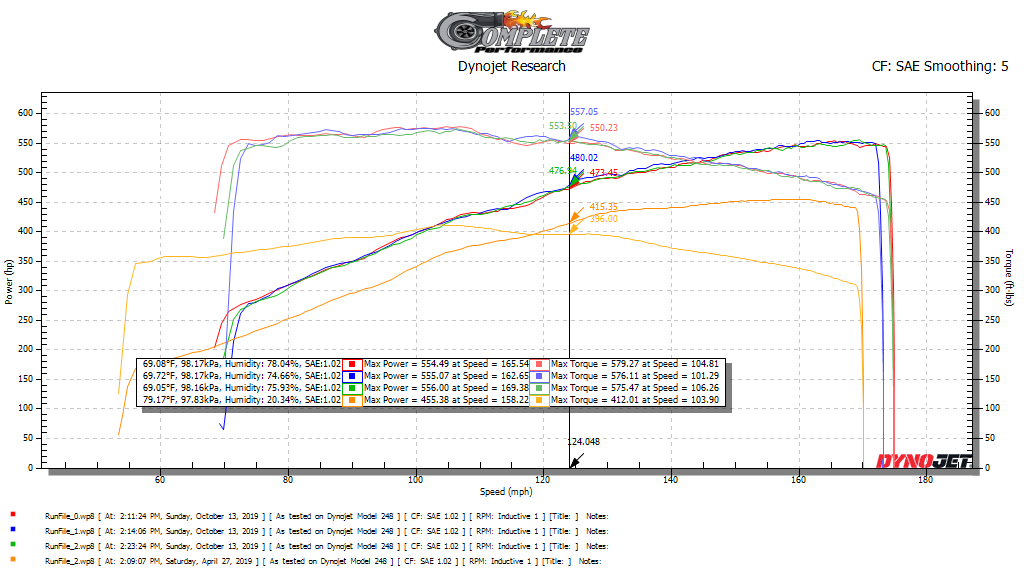Click the orange Max Power legend swatch

pyautogui.click(x=352, y=400)
